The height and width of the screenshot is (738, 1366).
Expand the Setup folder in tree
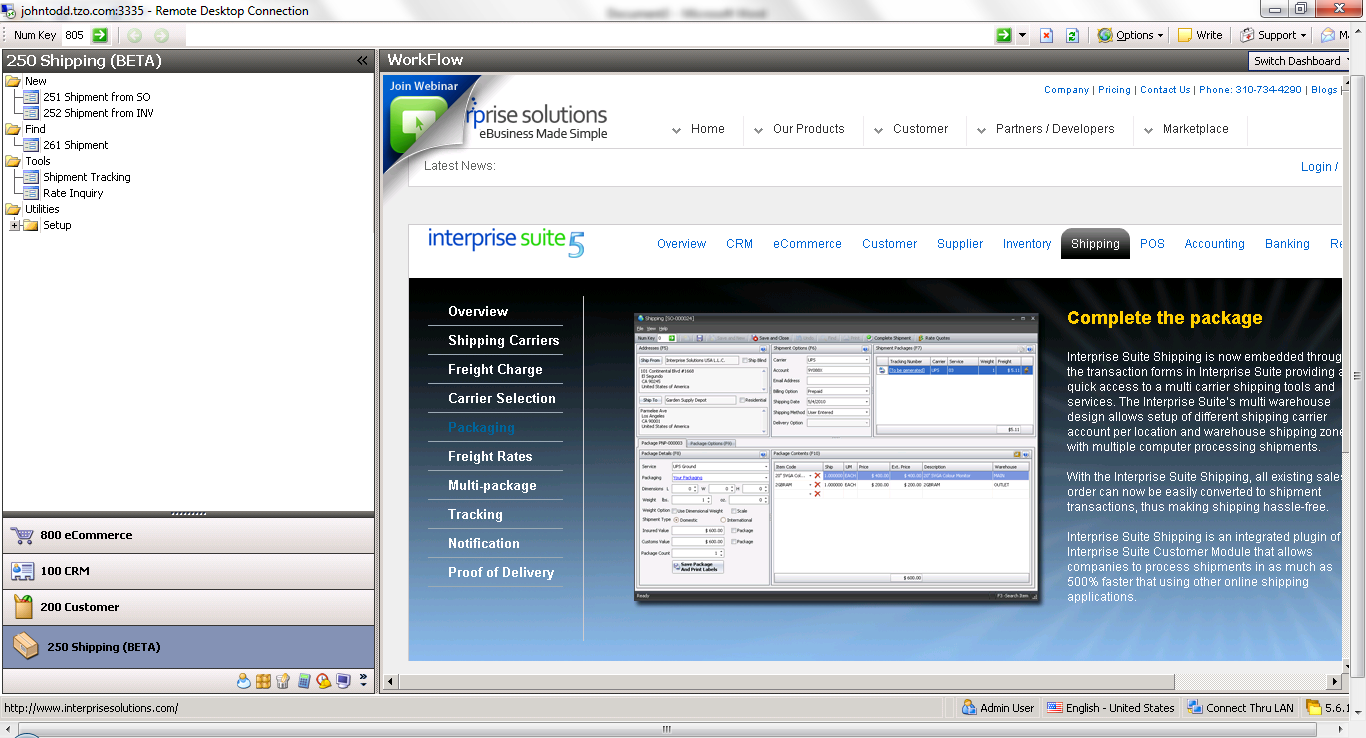point(15,225)
